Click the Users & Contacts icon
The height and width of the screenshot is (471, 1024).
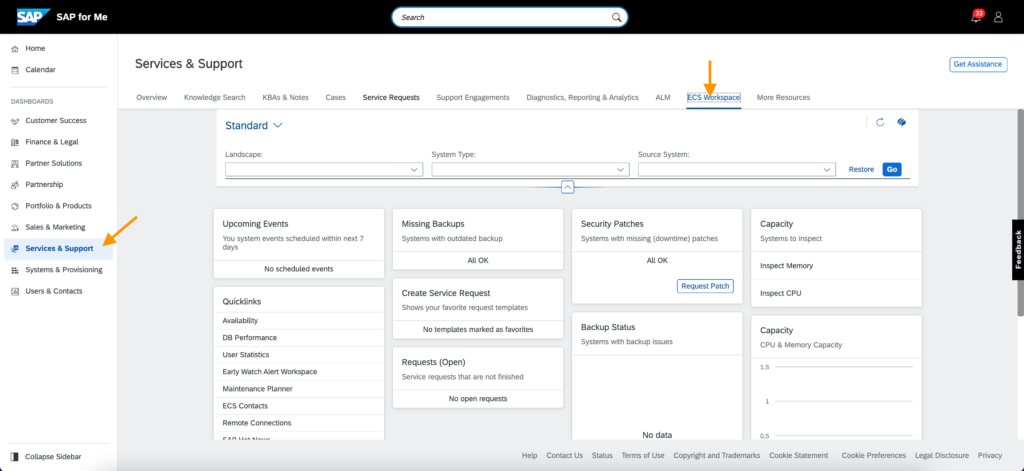click(15, 291)
